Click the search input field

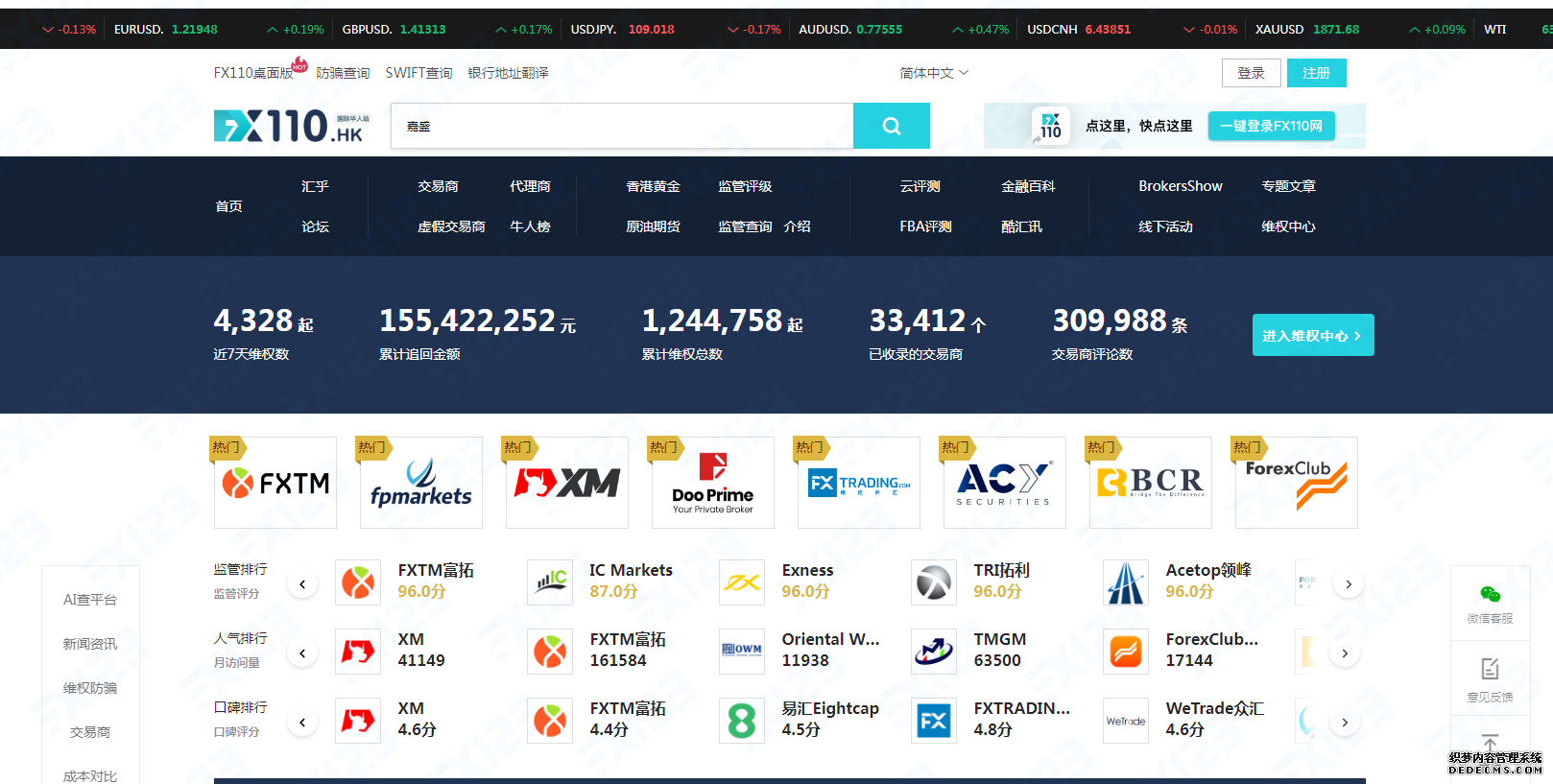coord(622,126)
